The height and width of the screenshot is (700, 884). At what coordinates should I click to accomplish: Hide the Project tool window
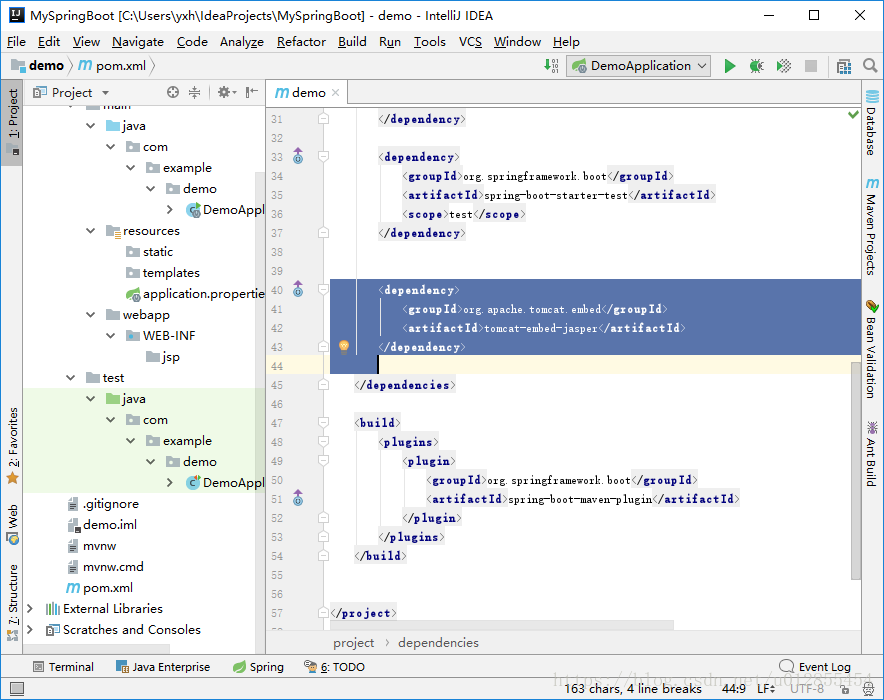point(252,92)
